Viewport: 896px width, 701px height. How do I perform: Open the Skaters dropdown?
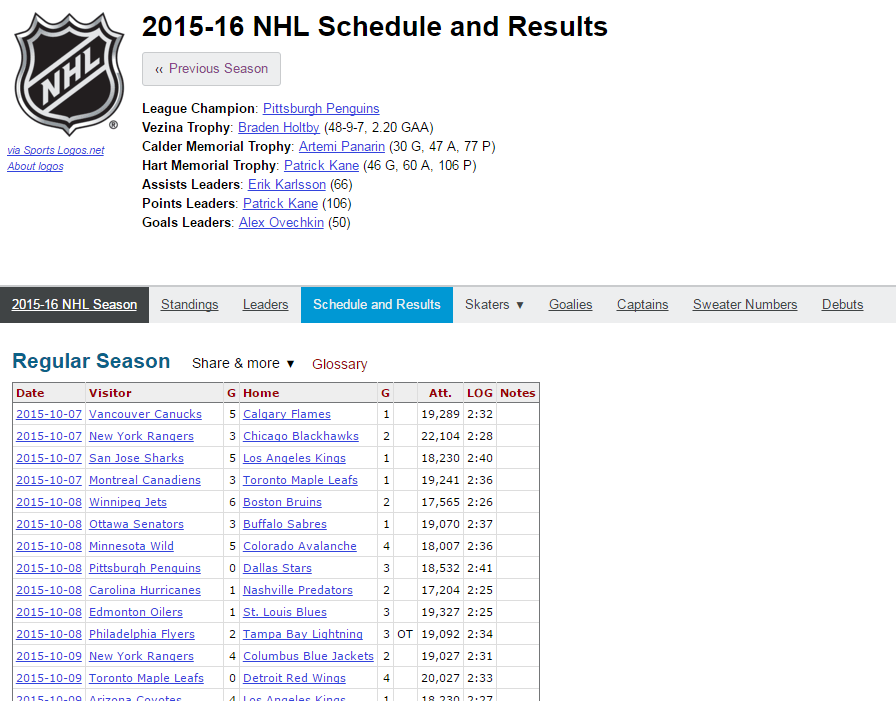click(493, 304)
